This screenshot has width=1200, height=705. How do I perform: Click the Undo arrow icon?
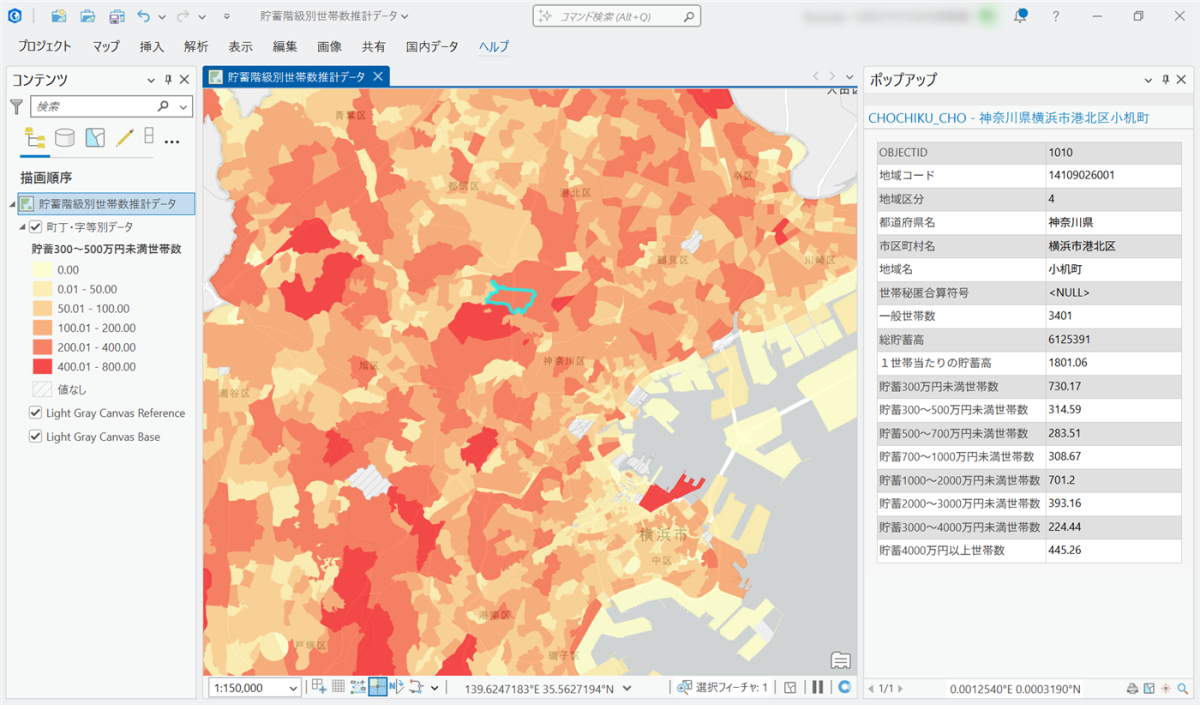coord(144,16)
